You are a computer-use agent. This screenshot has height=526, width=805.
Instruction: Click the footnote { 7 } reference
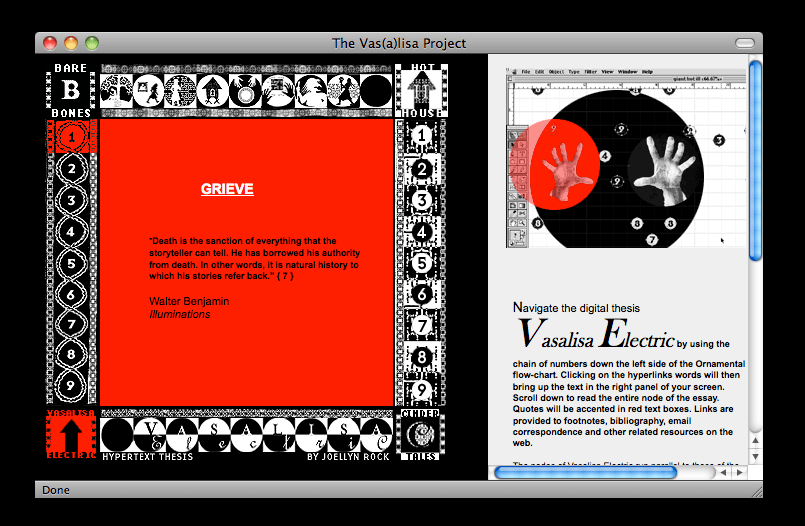(285, 276)
